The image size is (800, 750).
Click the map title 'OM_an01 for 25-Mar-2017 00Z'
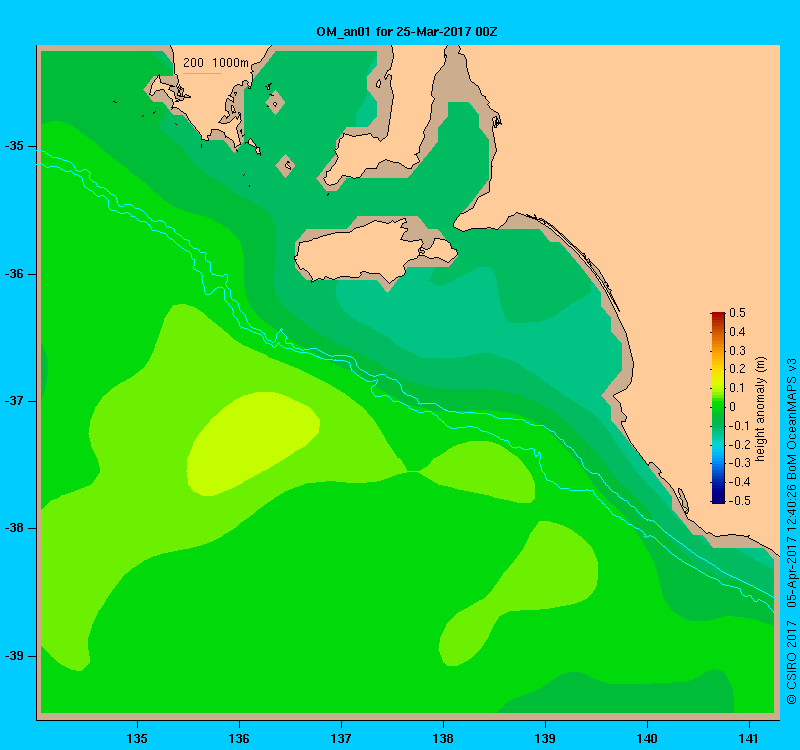[x=407, y=32]
